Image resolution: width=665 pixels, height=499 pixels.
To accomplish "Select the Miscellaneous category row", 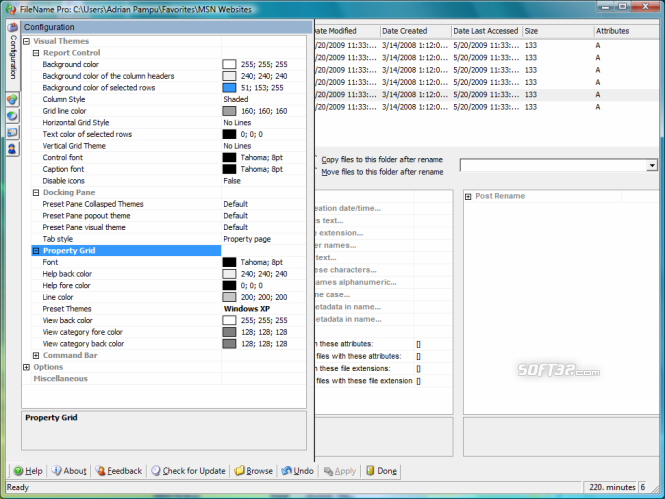I will (164, 379).
